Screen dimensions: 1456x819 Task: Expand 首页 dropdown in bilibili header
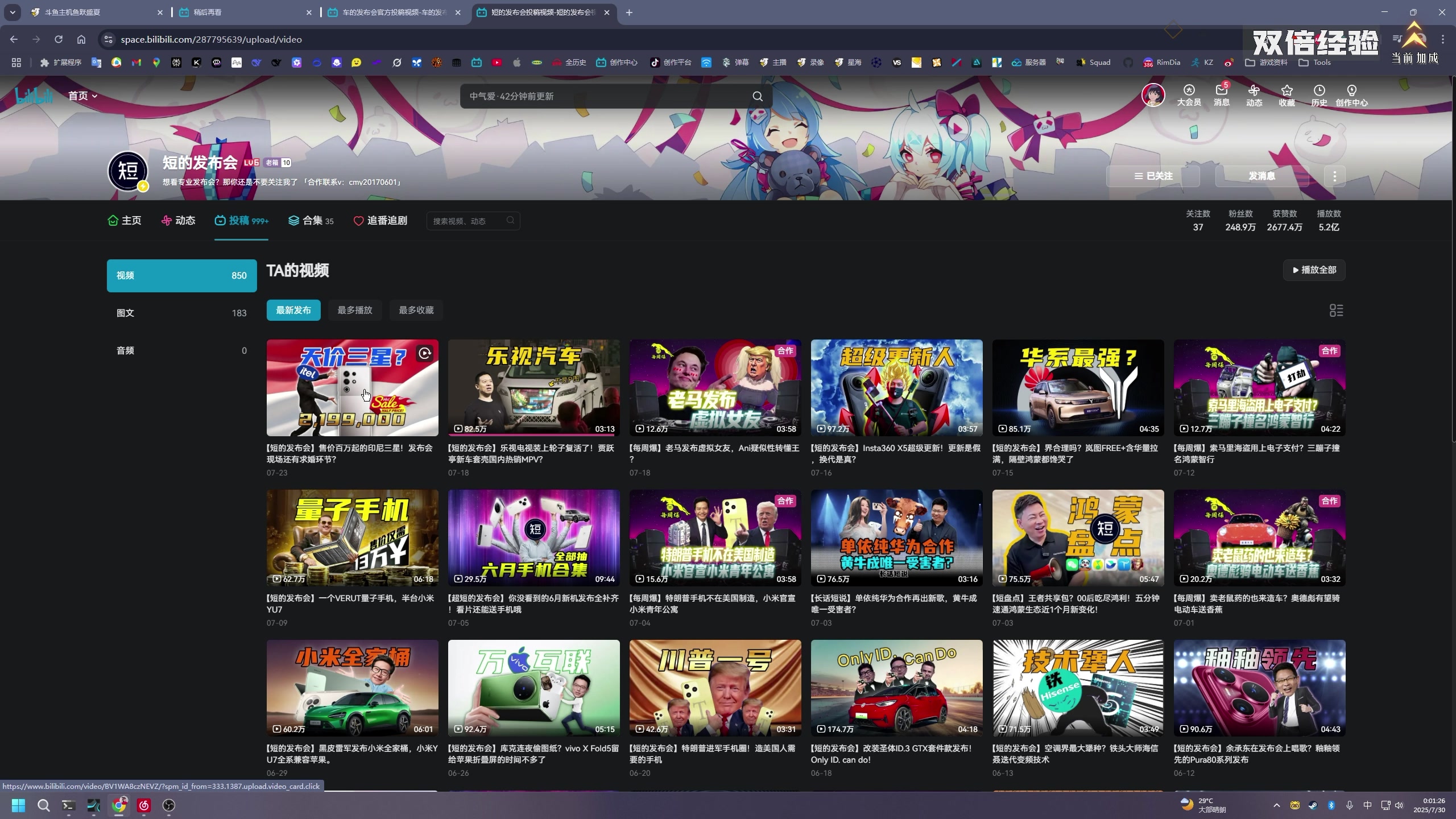[83, 96]
